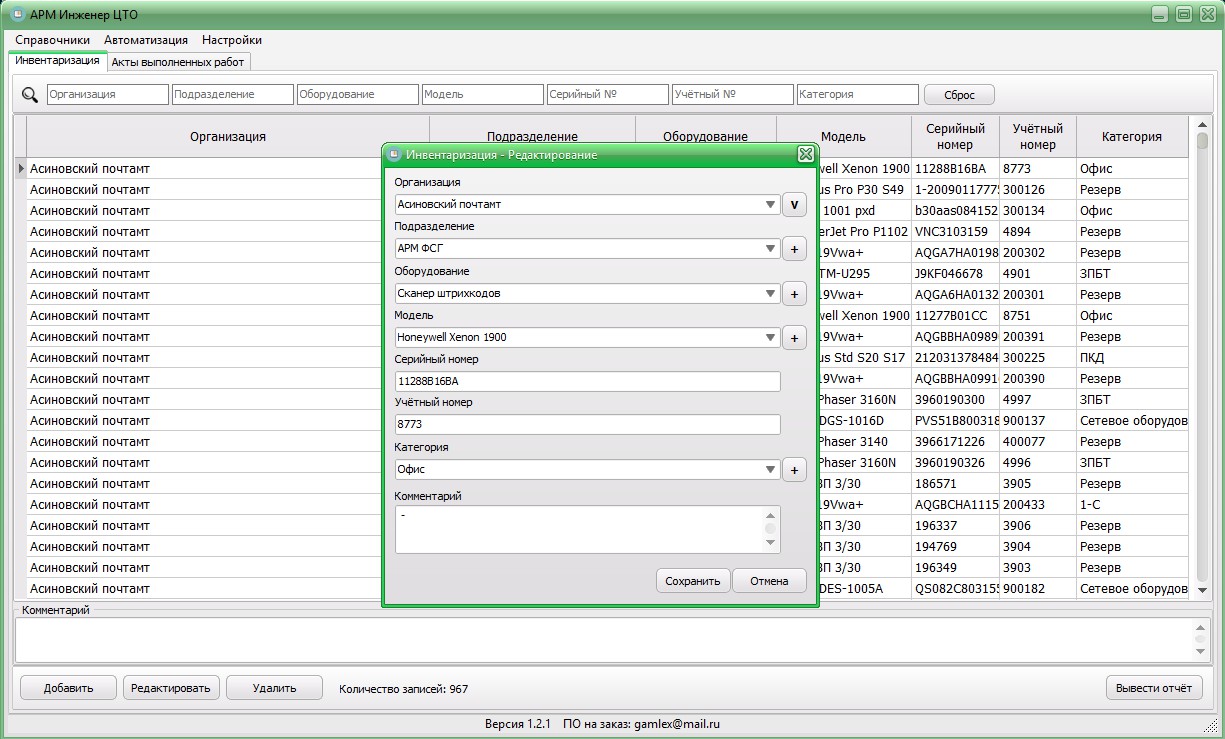The width and height of the screenshot is (1225, 739).
Task: Click the Категория column header
Action: point(1132,137)
